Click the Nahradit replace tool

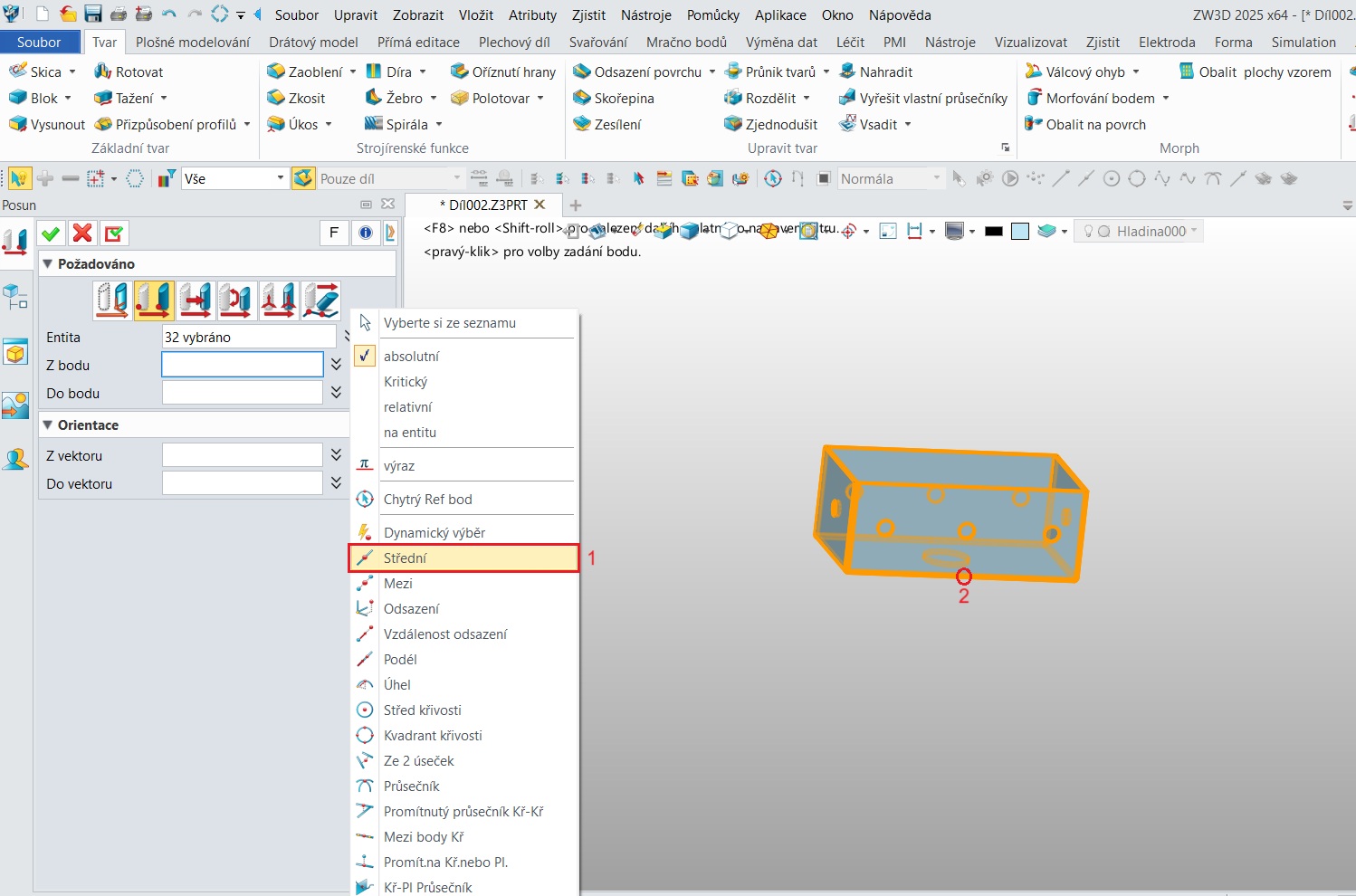pos(875,71)
